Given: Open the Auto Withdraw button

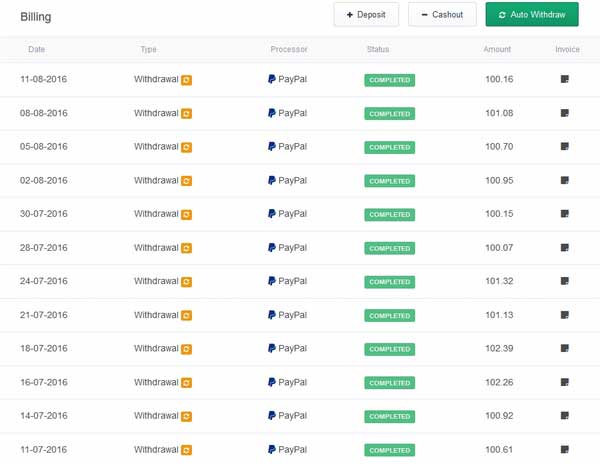Looking at the screenshot, I should pyautogui.click(x=532, y=15).
